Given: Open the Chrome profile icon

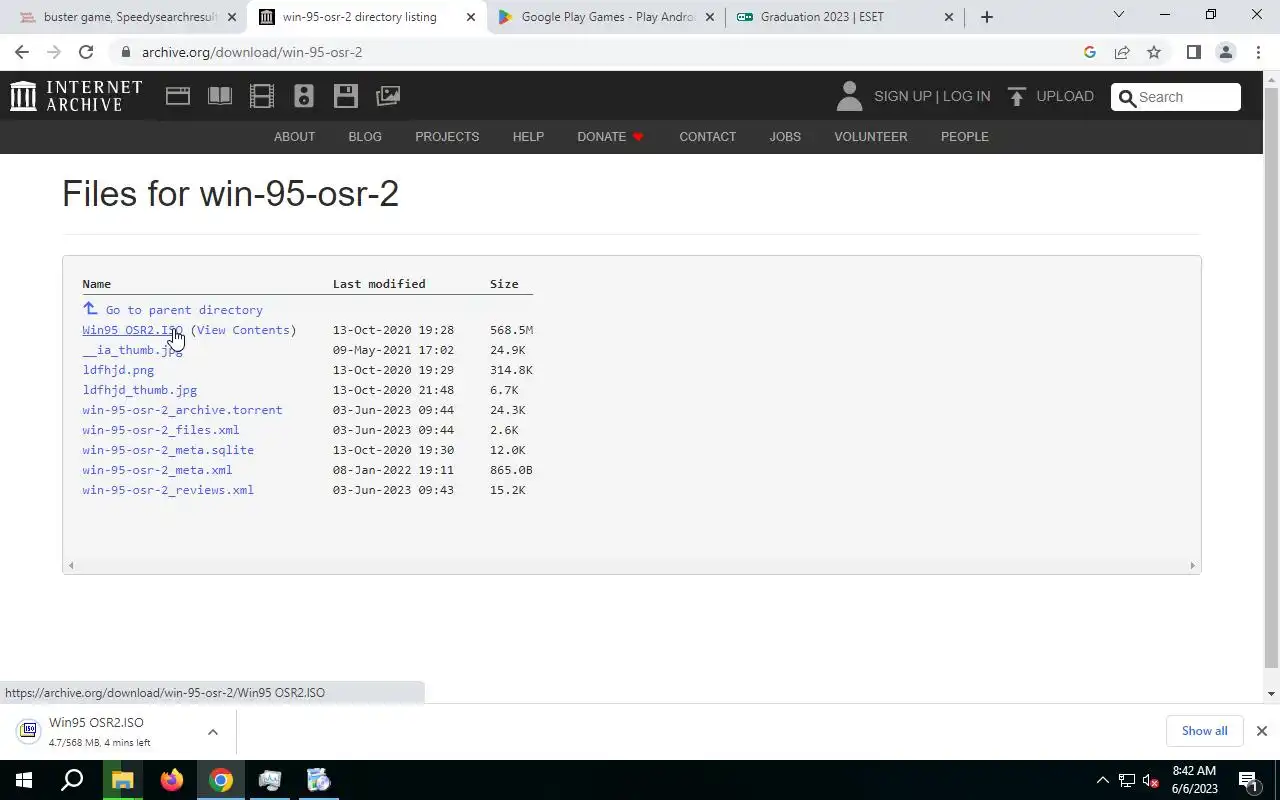Looking at the screenshot, I should click(x=1225, y=52).
